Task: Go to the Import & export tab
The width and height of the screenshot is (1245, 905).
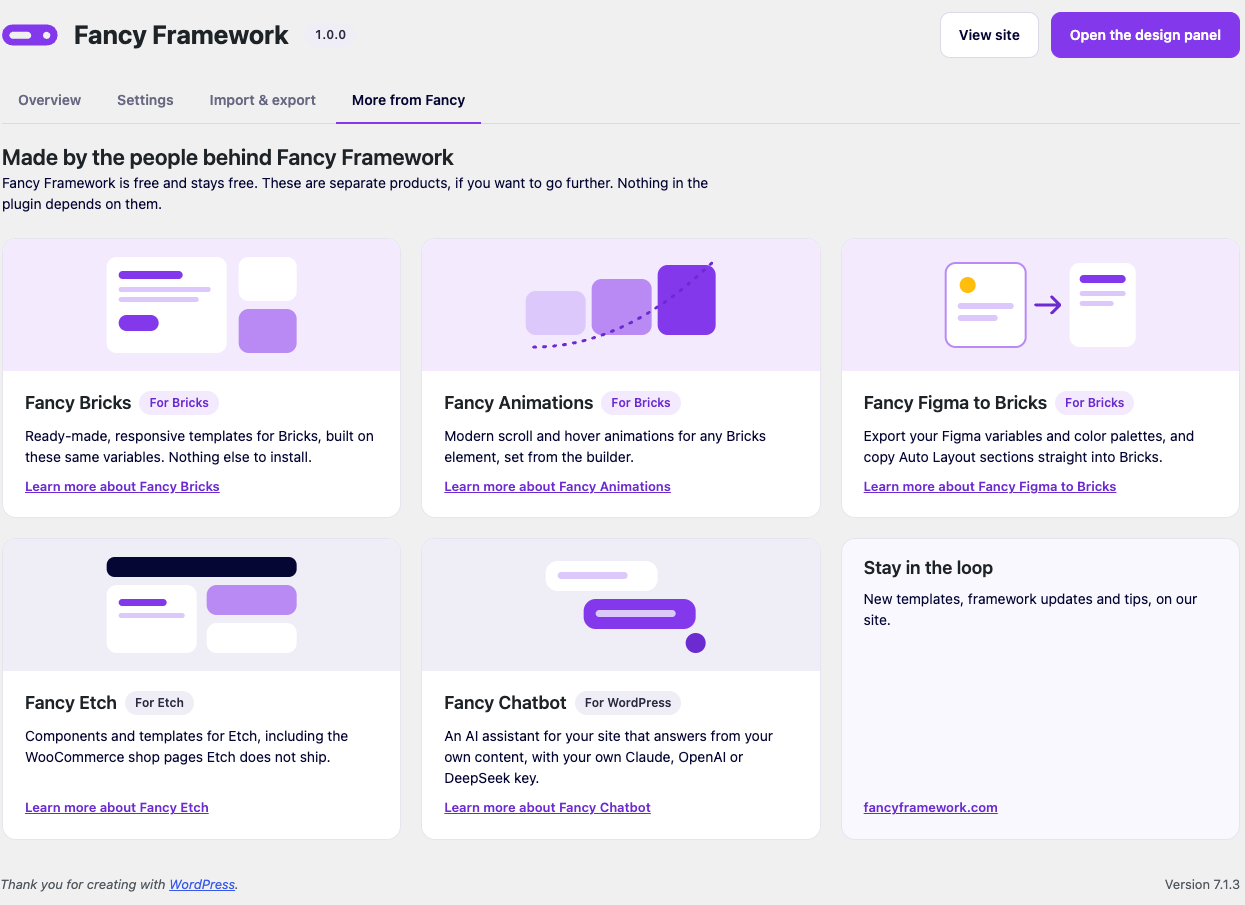Action: pyautogui.click(x=263, y=100)
